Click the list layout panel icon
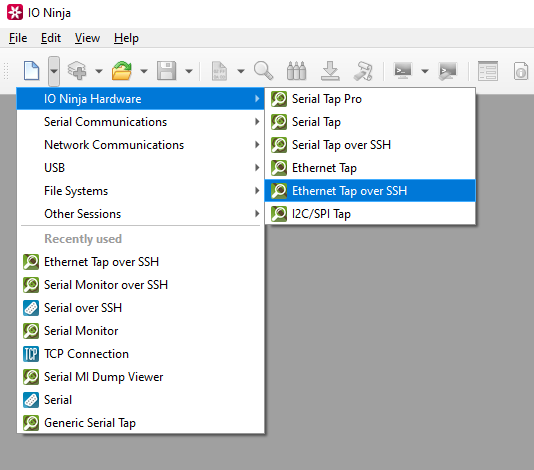Screen dimensions: 534x470 [488, 71]
